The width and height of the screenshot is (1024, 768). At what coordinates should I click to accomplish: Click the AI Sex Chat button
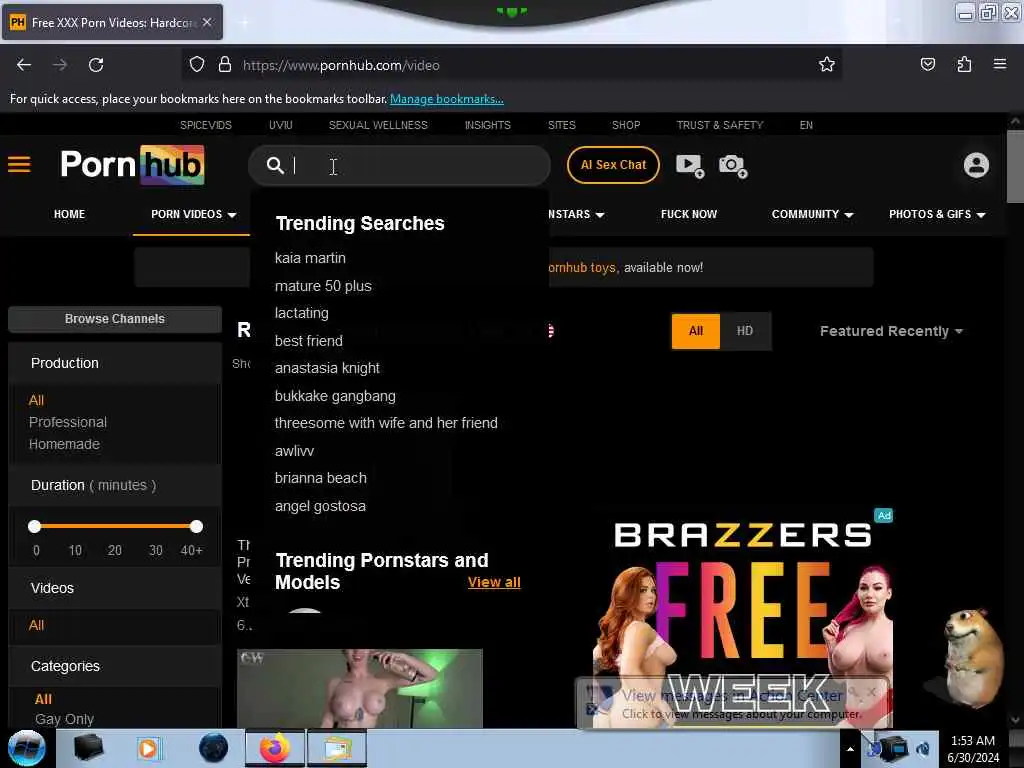(613, 165)
